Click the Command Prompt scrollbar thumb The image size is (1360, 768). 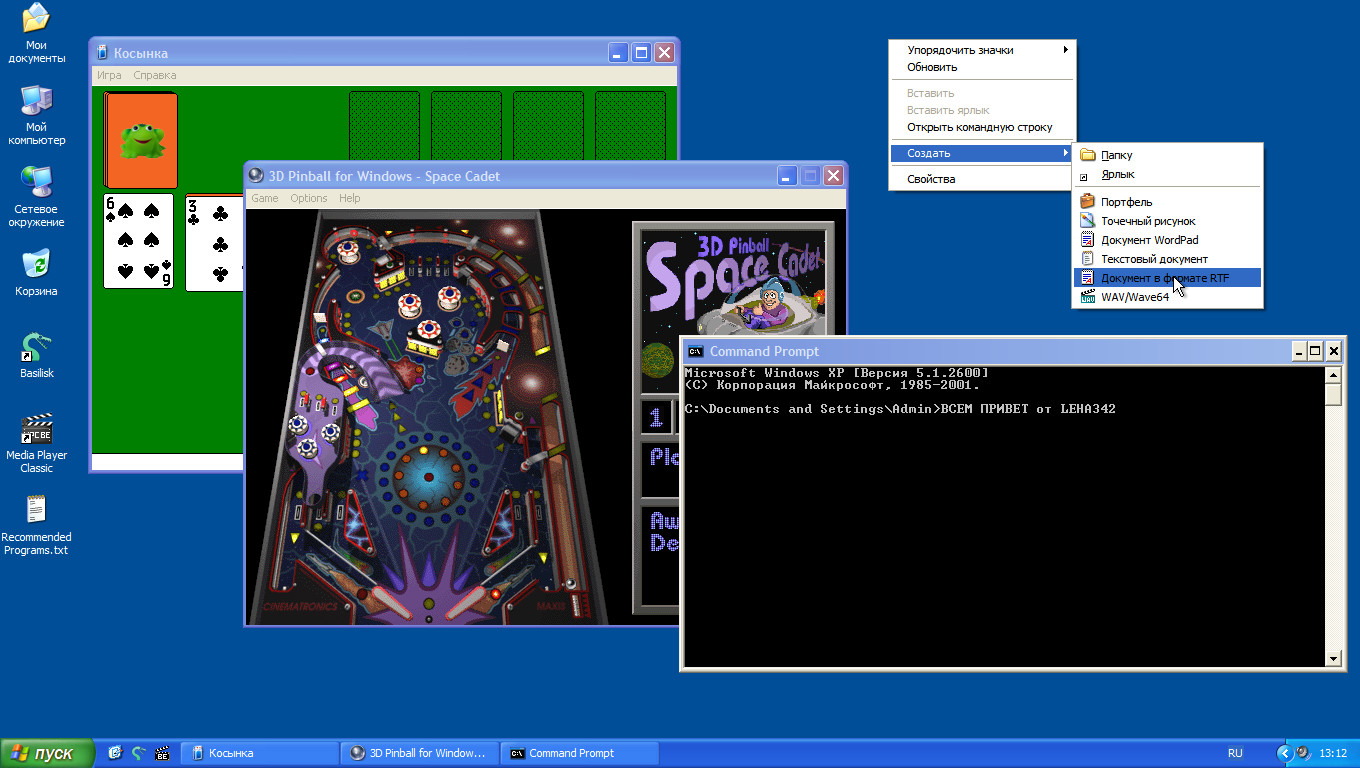click(1333, 395)
